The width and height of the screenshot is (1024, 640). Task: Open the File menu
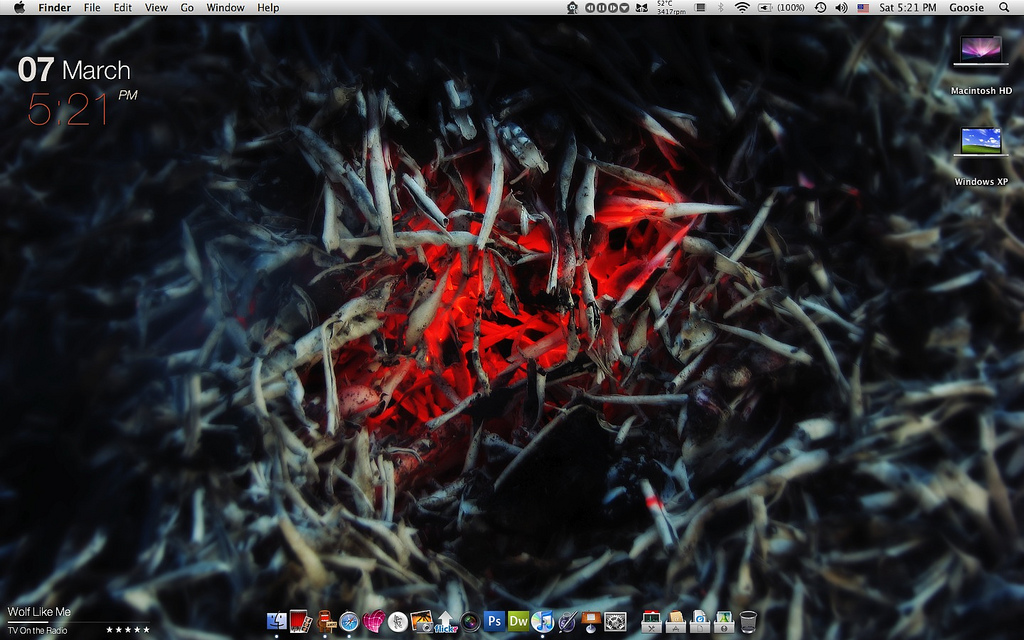[92, 7]
